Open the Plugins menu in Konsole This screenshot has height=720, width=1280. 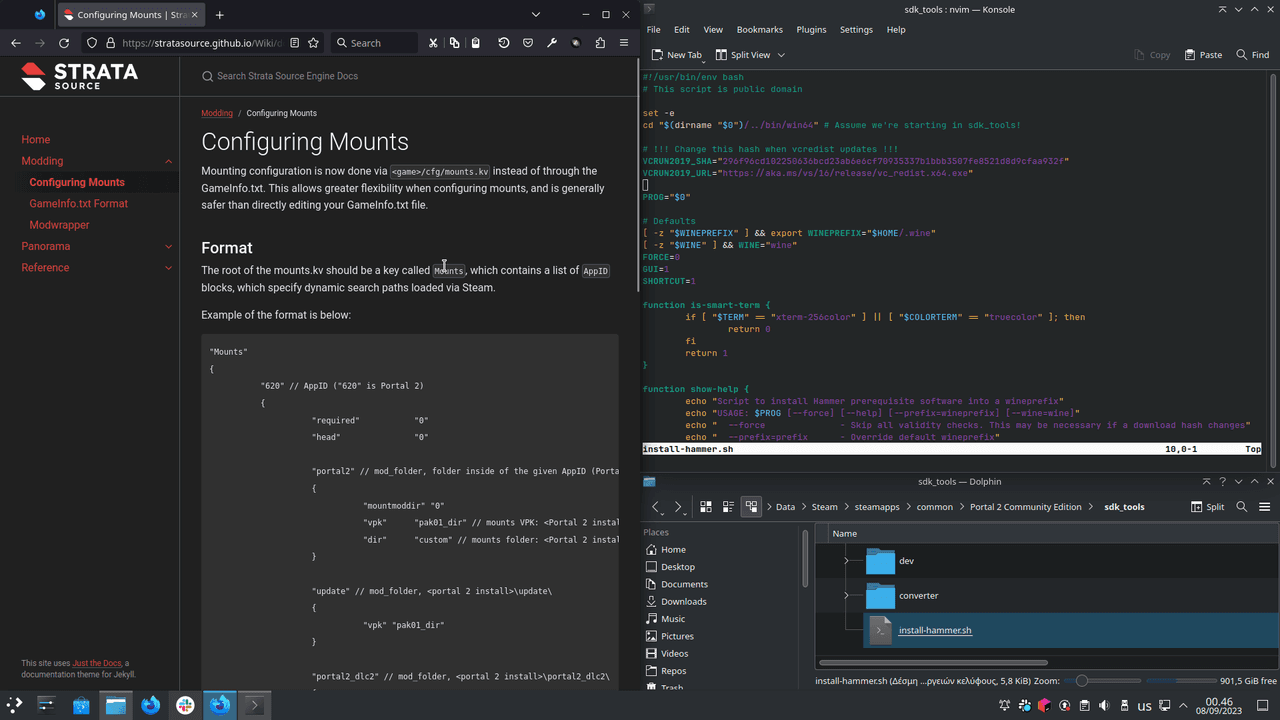[811, 30]
